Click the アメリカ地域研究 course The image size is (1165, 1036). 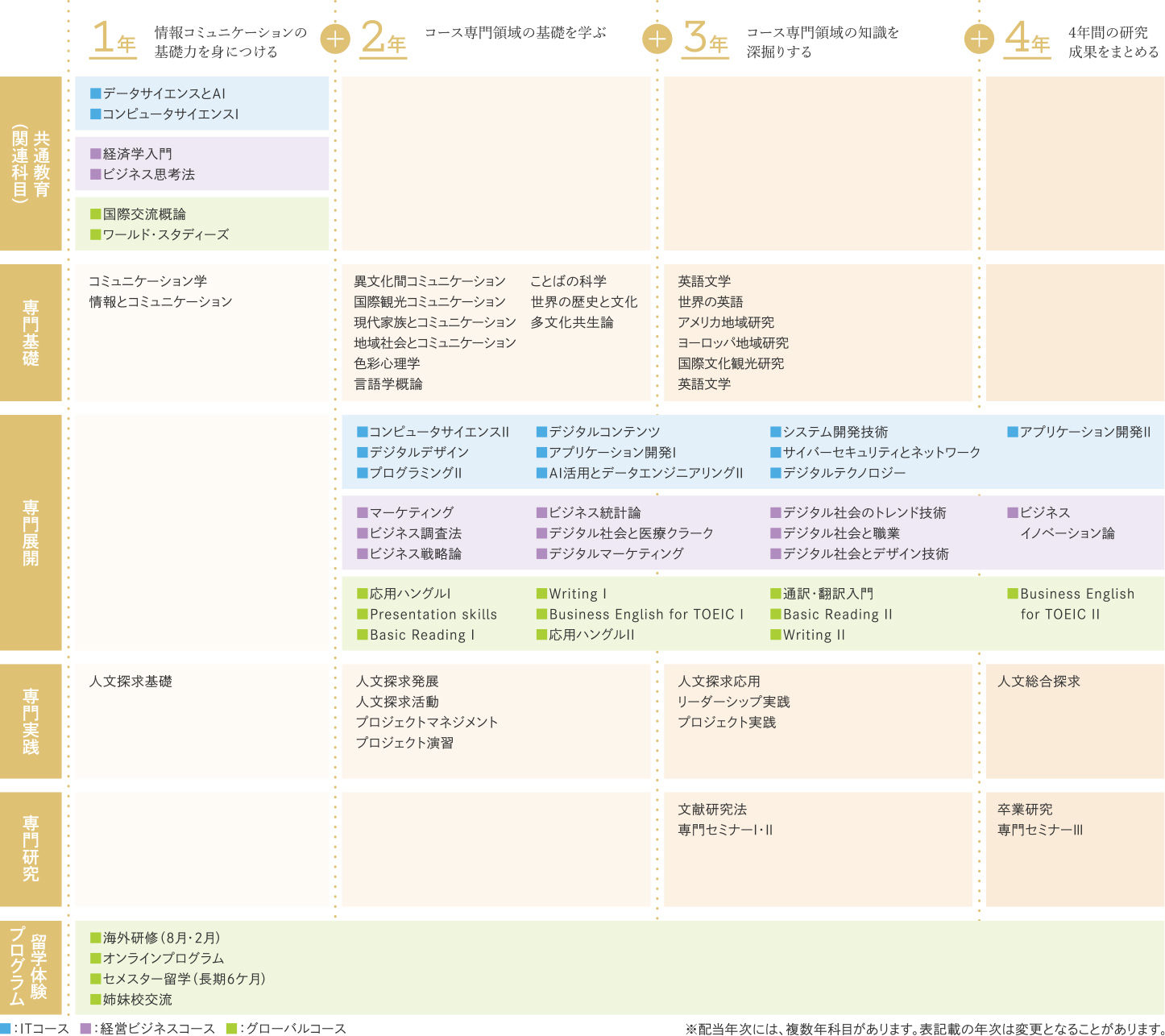pyautogui.click(x=726, y=322)
